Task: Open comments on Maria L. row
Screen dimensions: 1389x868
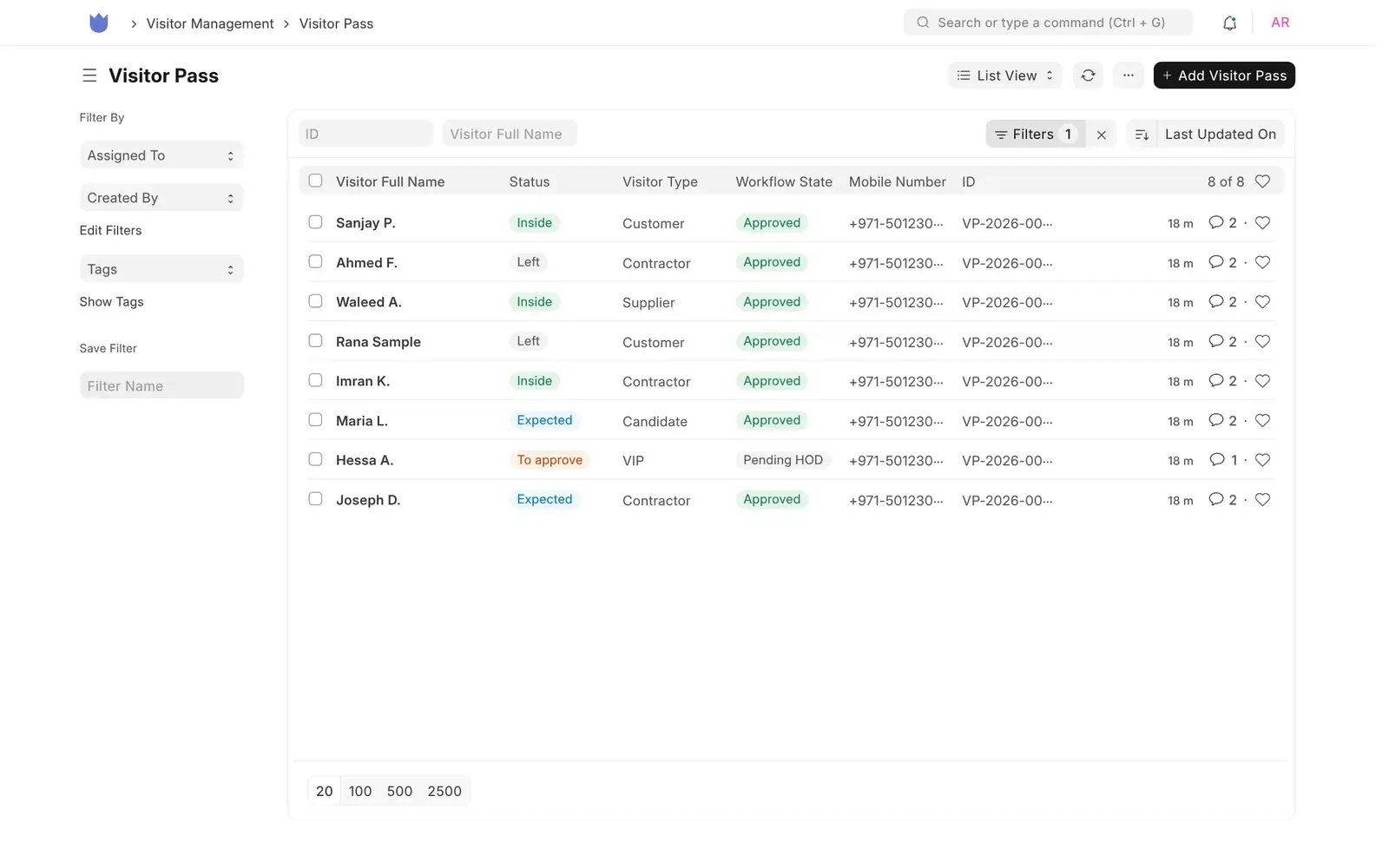Action: (1222, 420)
